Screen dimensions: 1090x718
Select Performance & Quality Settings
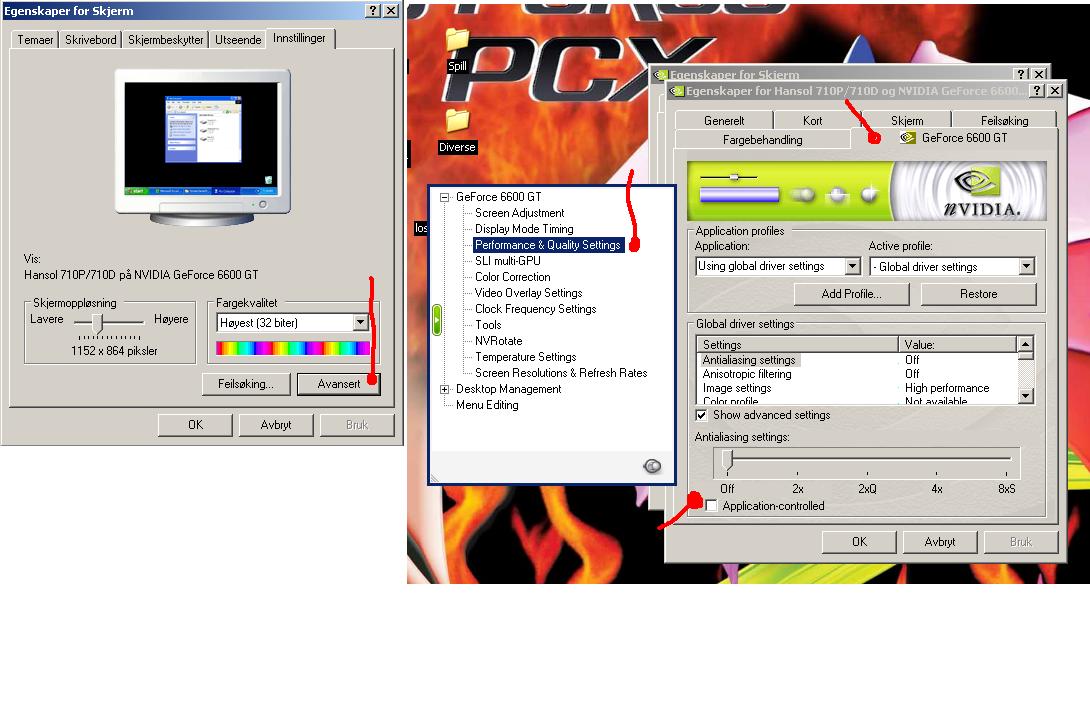click(x=548, y=245)
